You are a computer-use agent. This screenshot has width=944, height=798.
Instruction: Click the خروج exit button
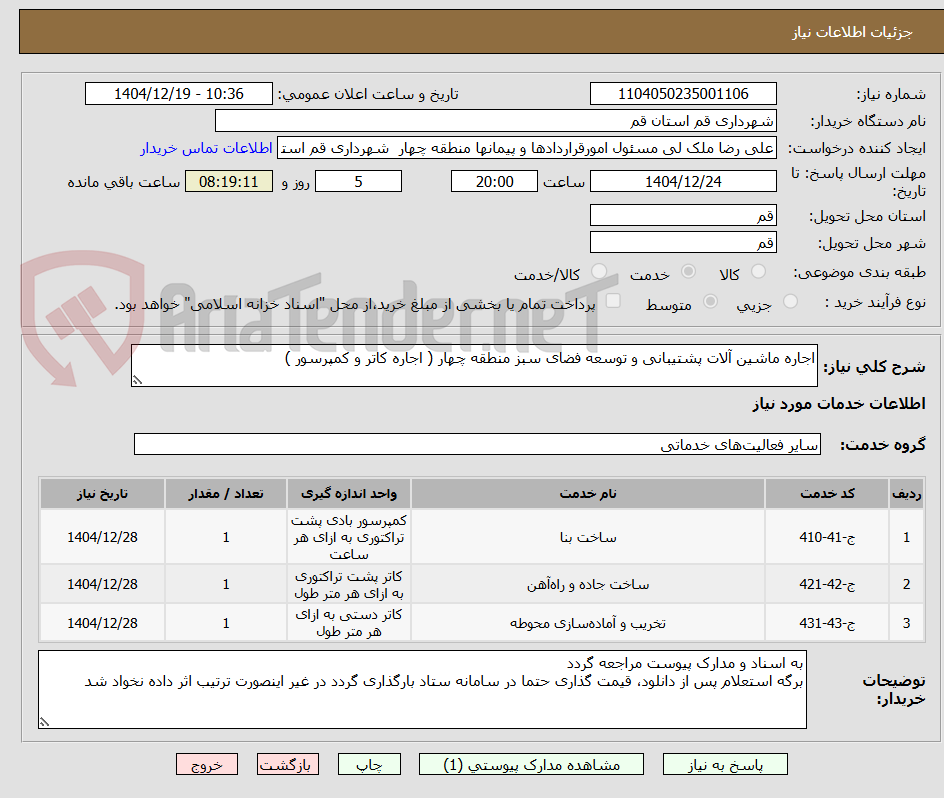coord(207,765)
